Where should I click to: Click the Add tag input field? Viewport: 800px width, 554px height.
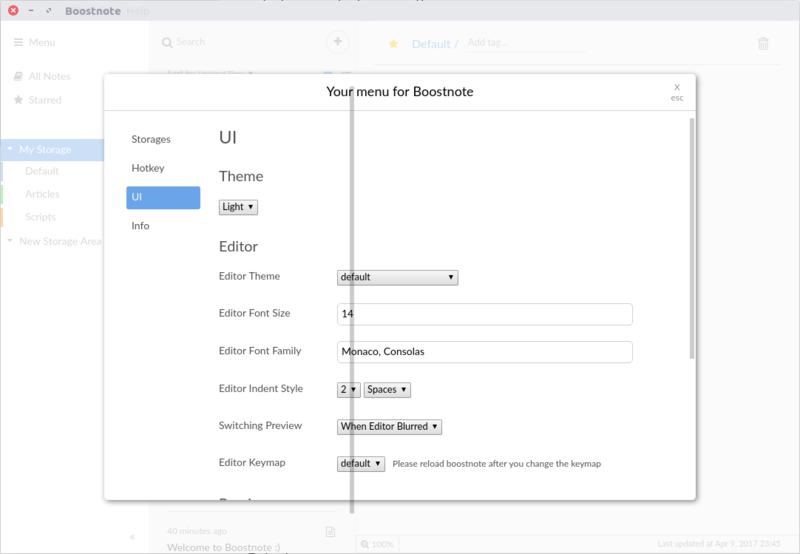point(526,43)
